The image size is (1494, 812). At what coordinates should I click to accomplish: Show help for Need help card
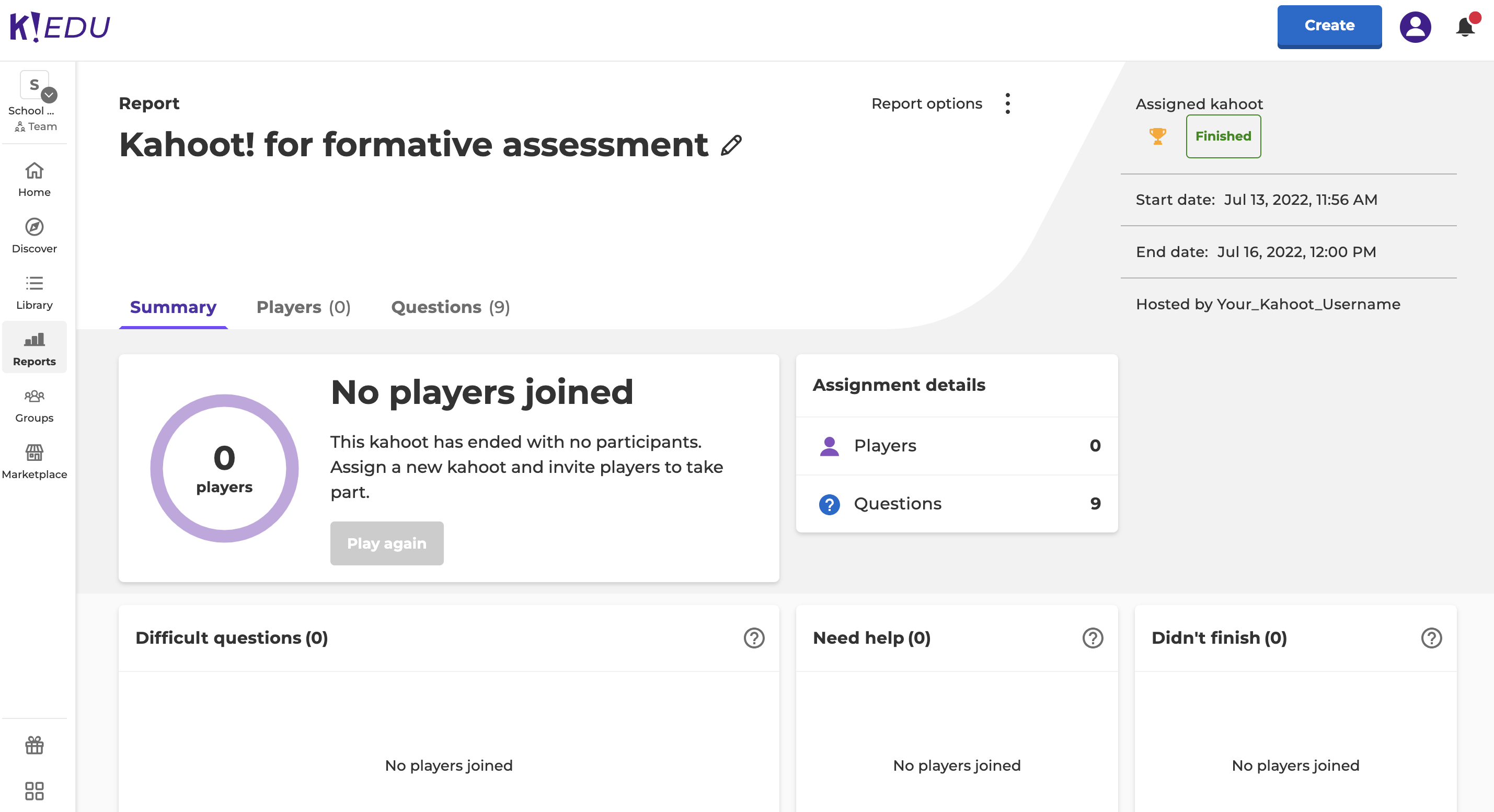(1093, 638)
